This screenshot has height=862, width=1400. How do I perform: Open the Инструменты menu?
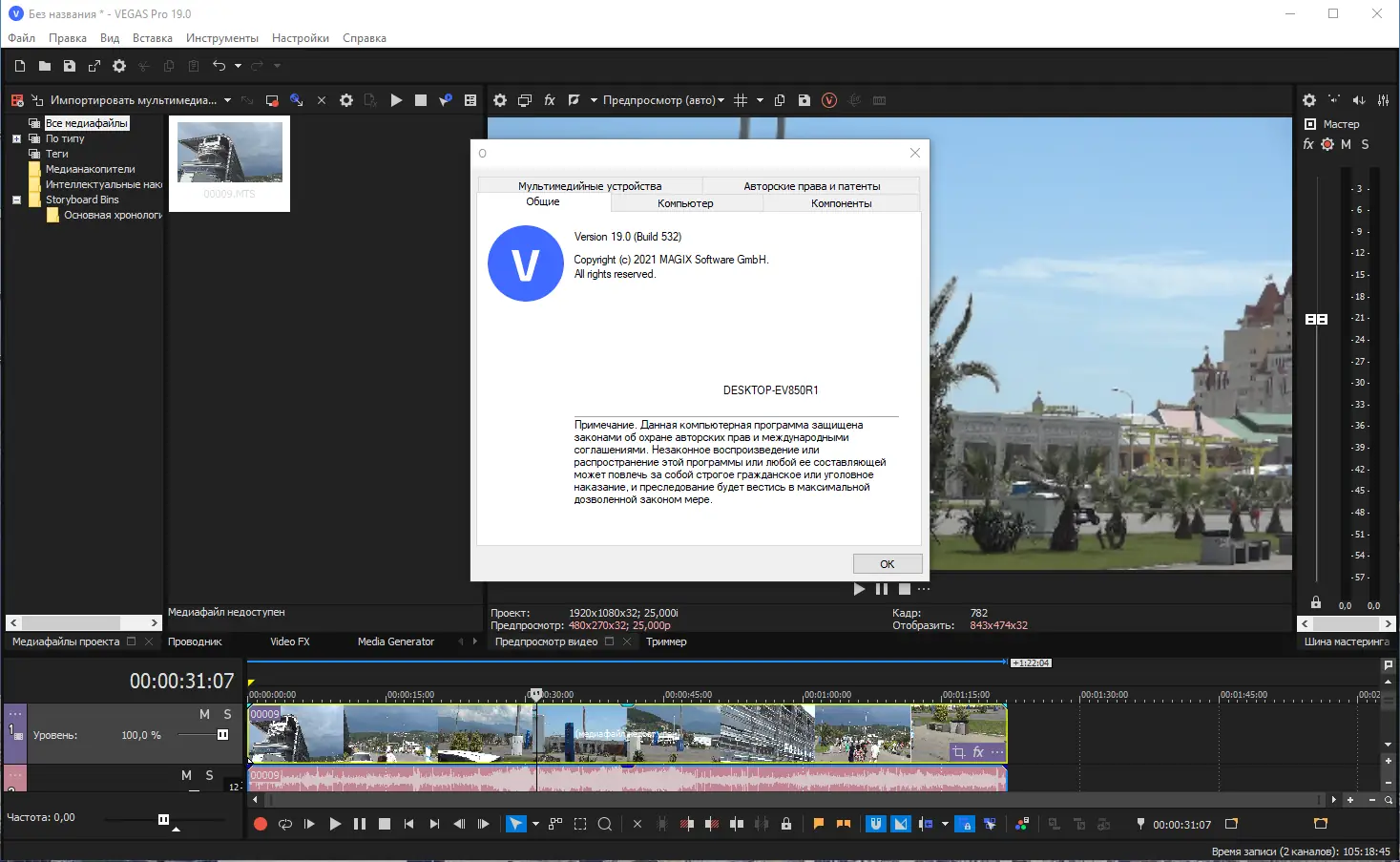(x=222, y=38)
